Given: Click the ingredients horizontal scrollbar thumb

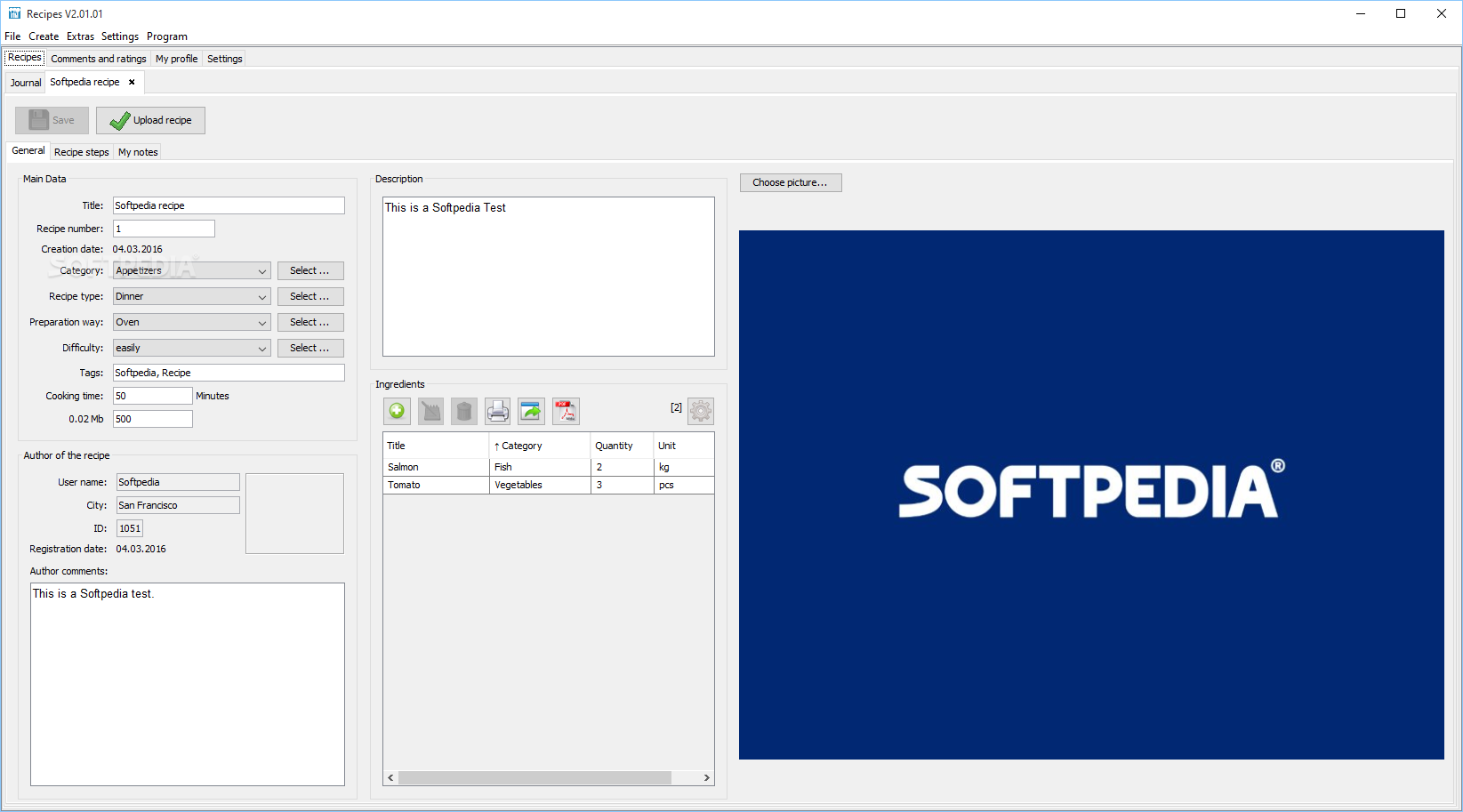Looking at the screenshot, I should point(535,777).
